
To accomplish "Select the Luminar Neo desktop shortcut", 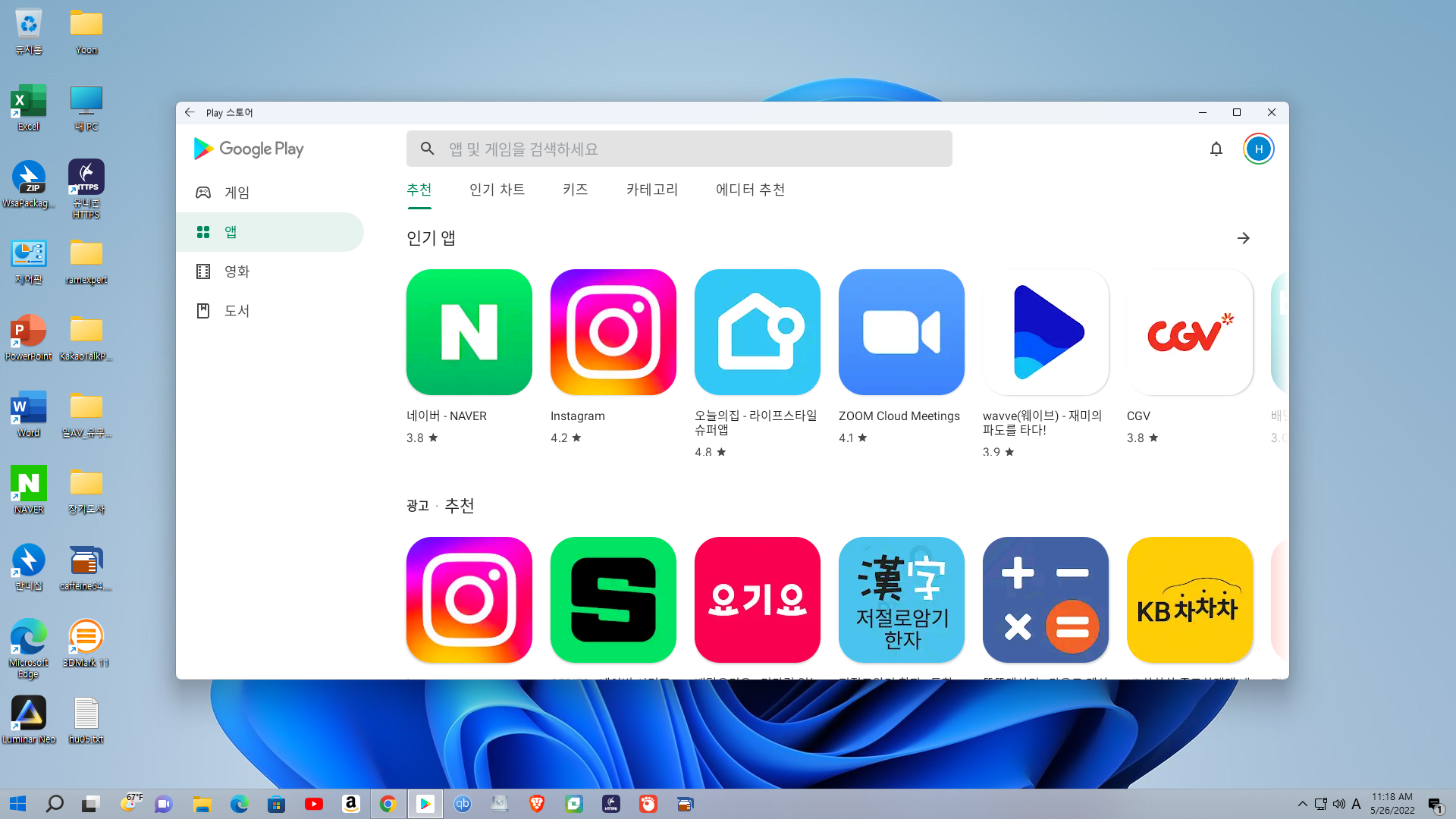I will click(29, 720).
